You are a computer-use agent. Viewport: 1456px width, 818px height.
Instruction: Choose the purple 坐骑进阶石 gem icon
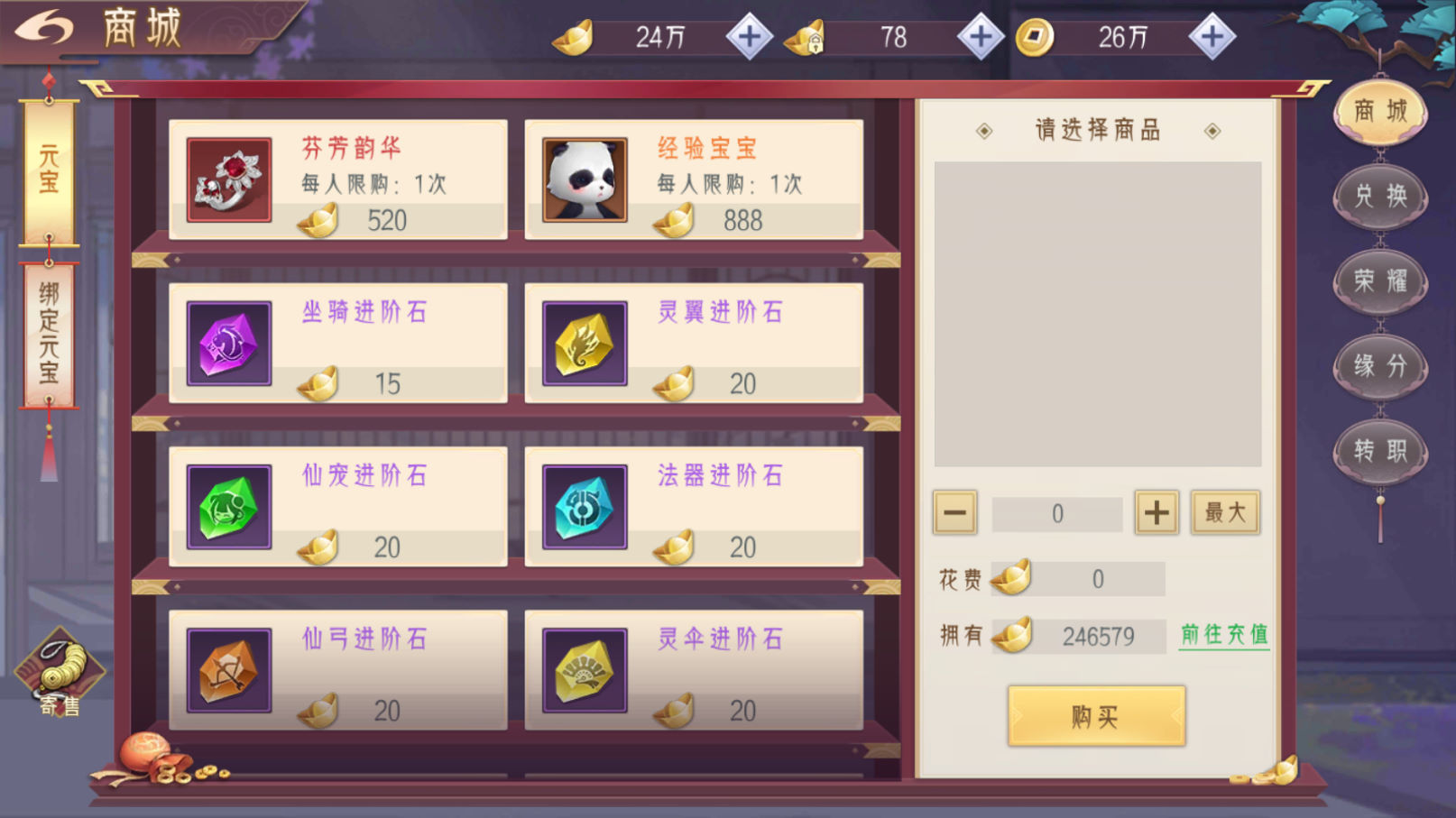pyautogui.click(x=229, y=344)
